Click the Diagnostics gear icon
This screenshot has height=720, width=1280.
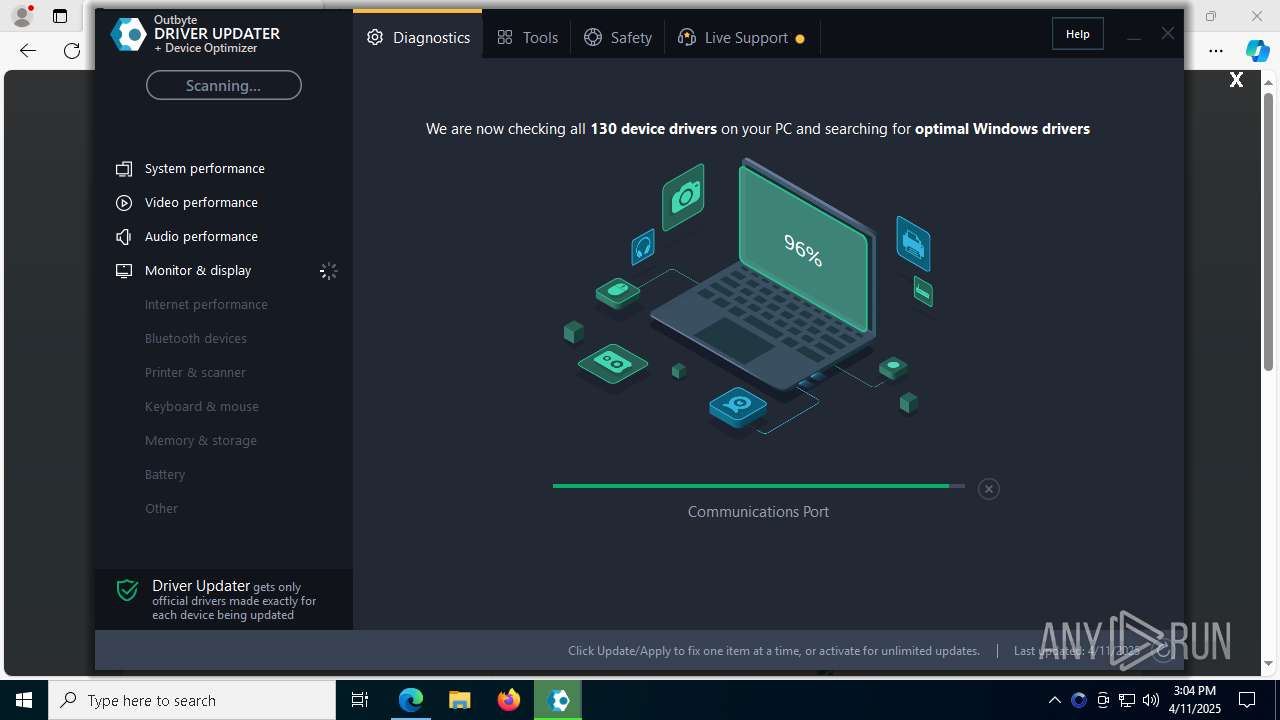(x=375, y=38)
